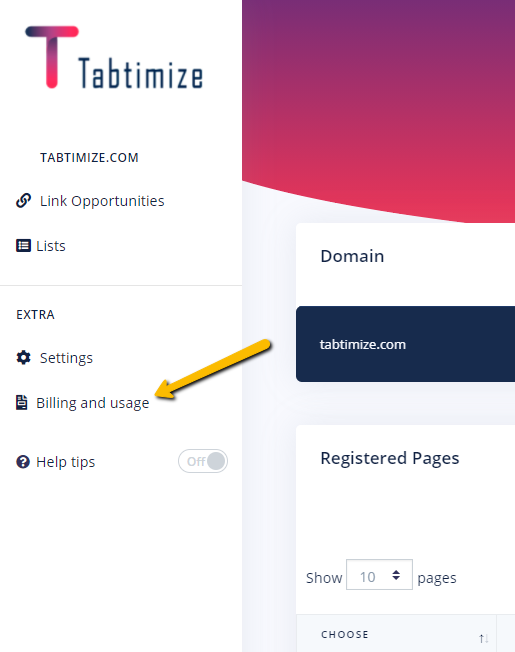The width and height of the screenshot is (515, 652).
Task: Click the CHOOSE column sort arrows icon
Action: coord(483,638)
